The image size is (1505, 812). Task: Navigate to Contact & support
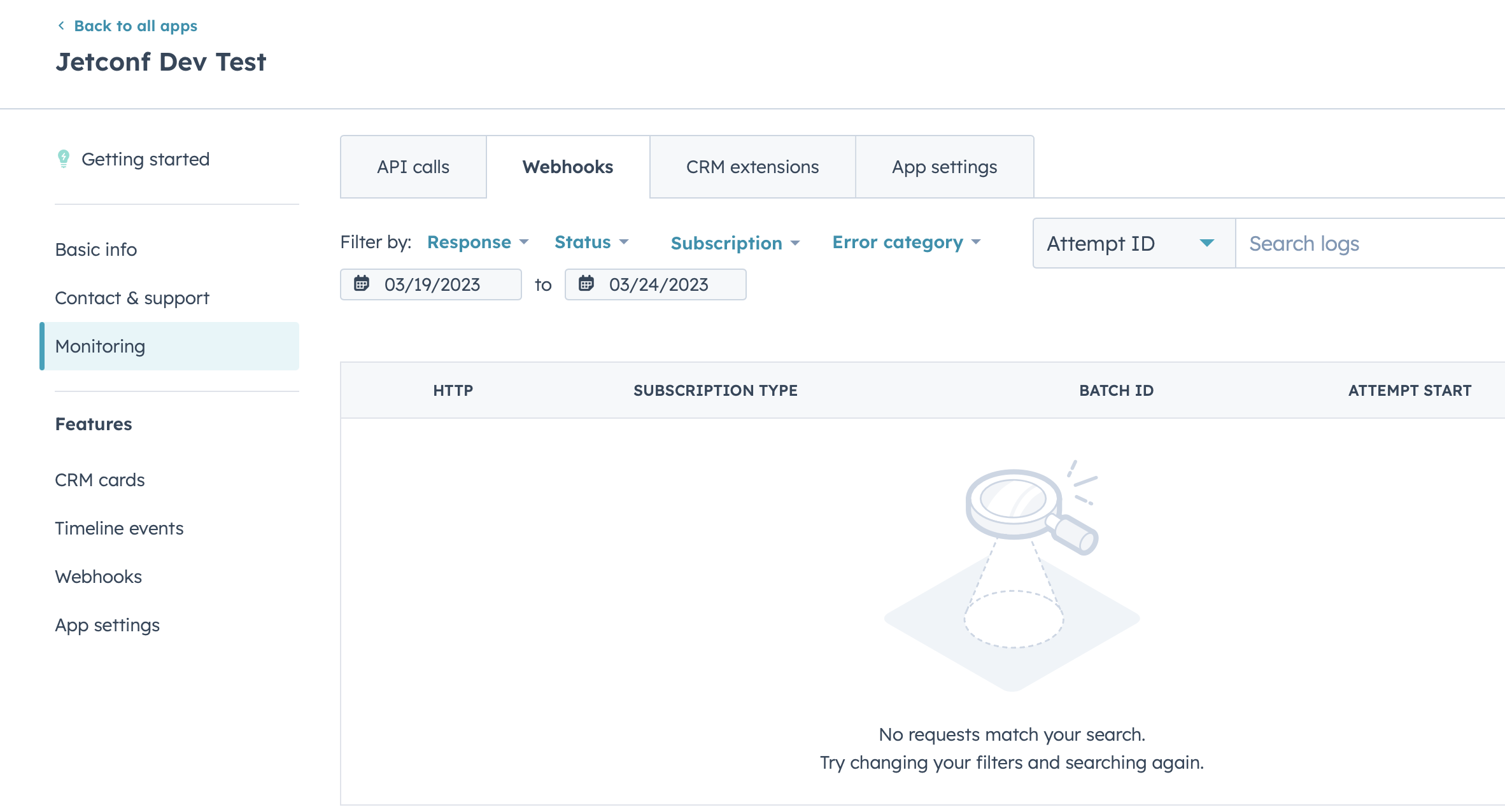pos(132,297)
